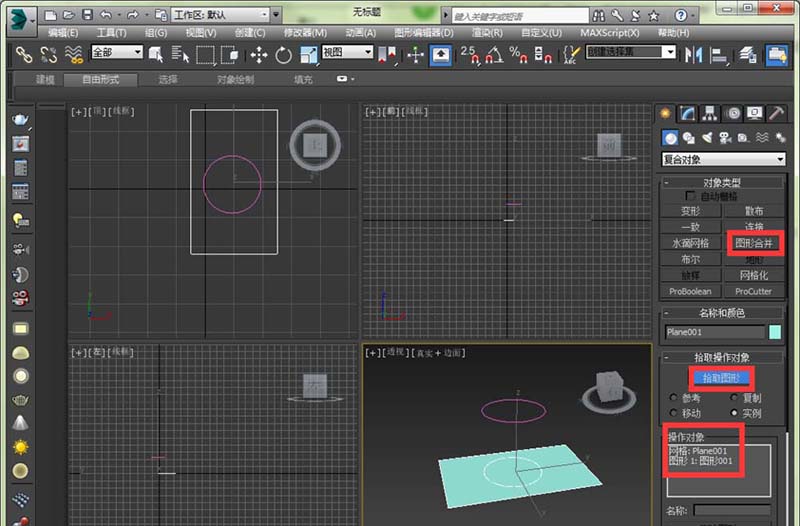The width and height of the screenshot is (800, 526).
Task: Select the Rotate transform tool
Action: [x=284, y=55]
